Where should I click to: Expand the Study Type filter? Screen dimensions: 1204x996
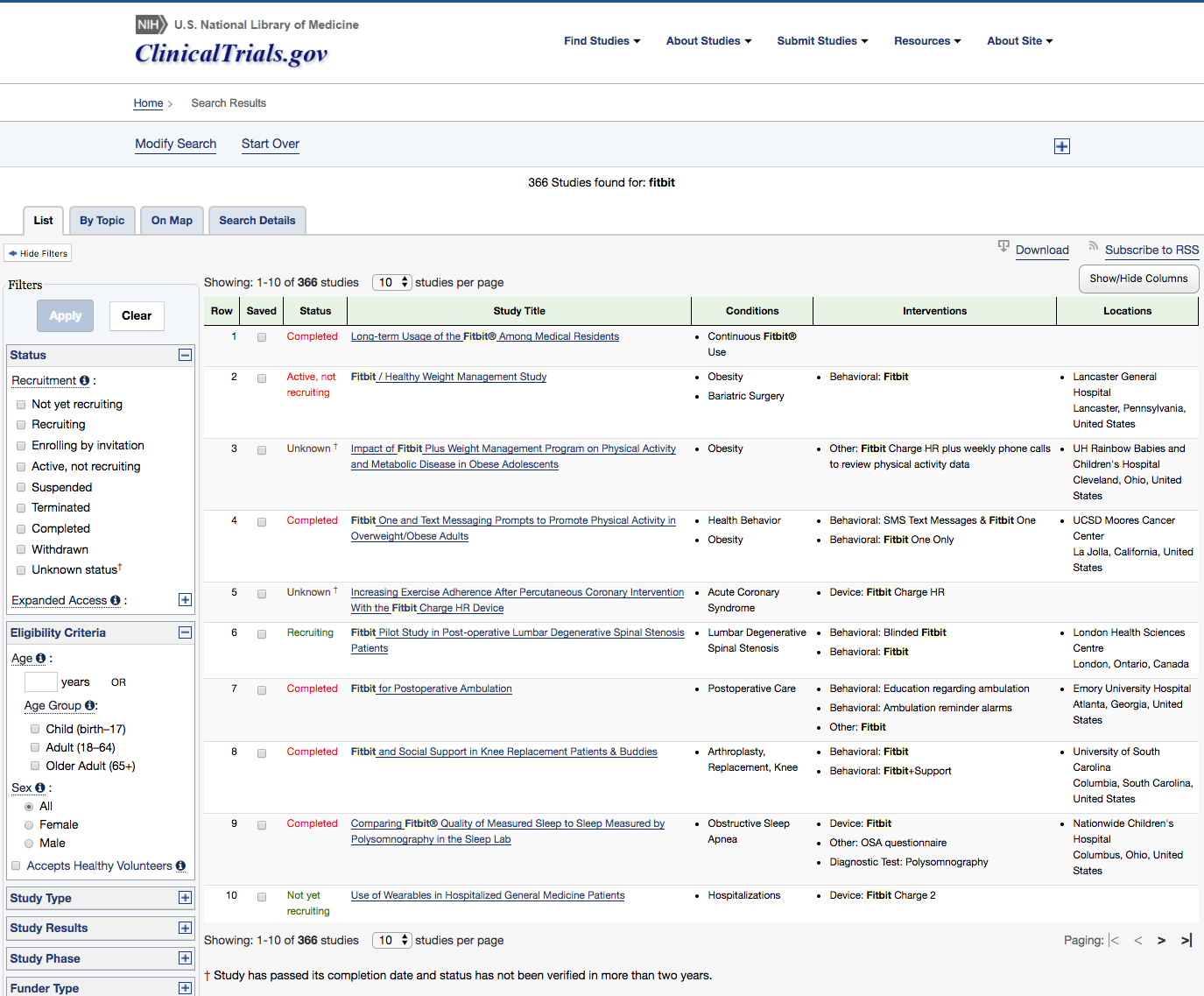(x=185, y=898)
